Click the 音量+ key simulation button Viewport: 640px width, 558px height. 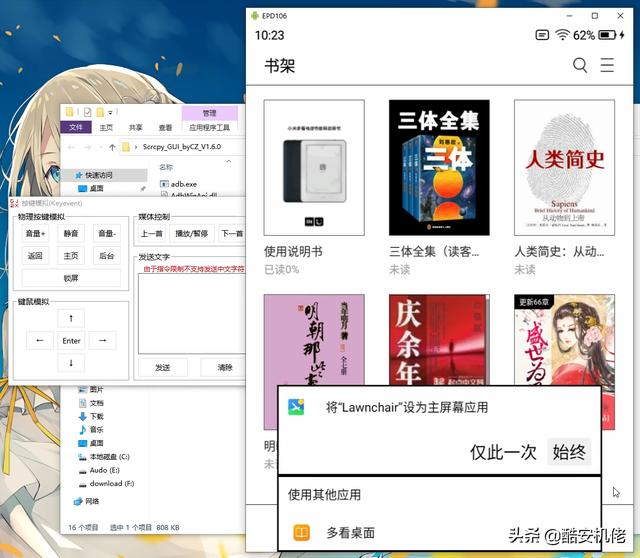click(x=35, y=233)
